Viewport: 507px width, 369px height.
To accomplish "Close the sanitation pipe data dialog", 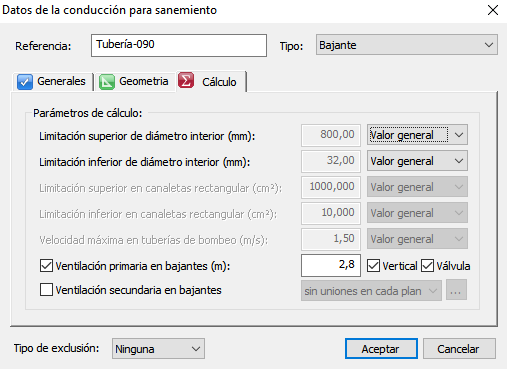I will coord(493,10).
